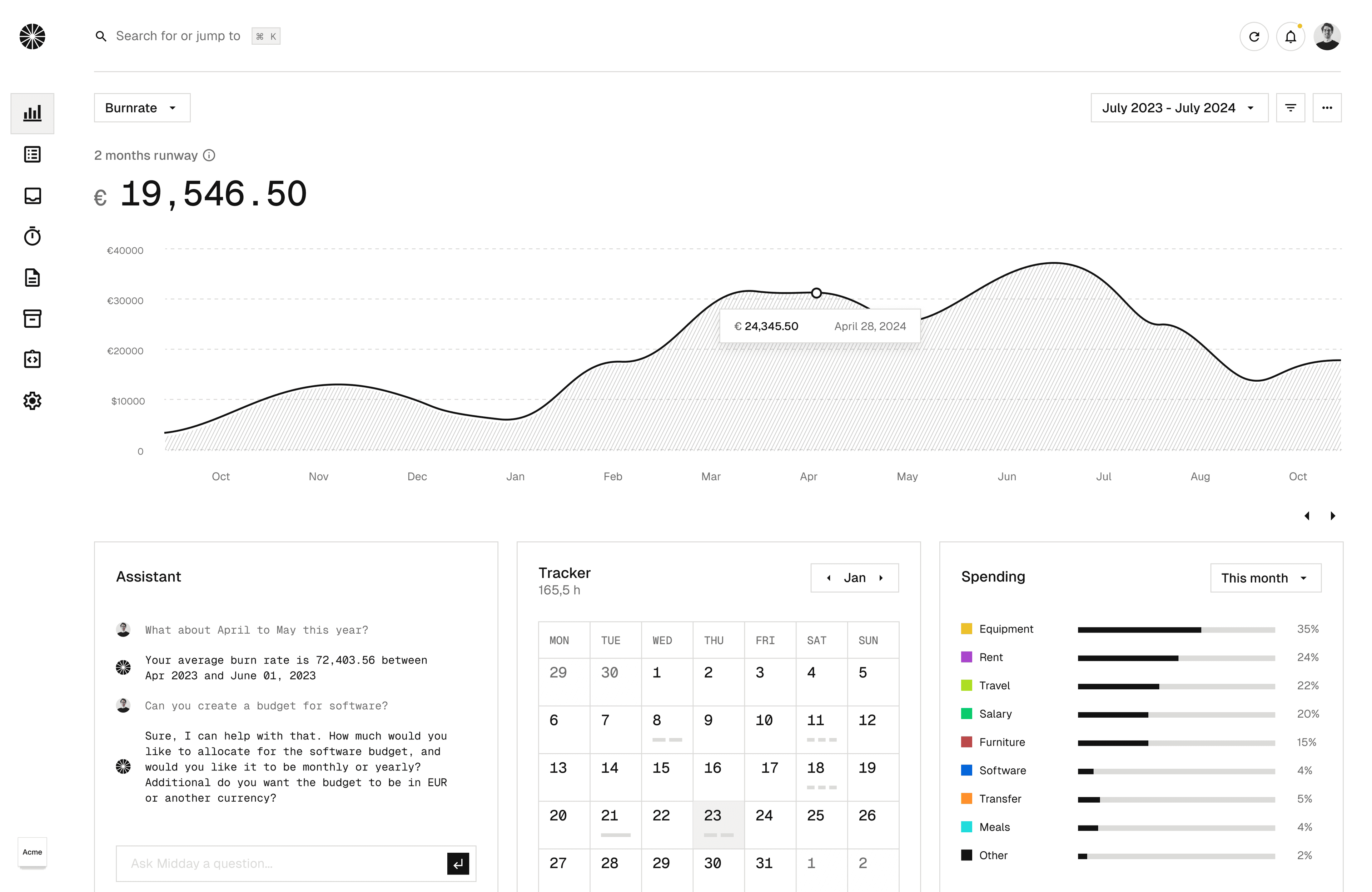Open the Vault archive icon
The image size is (1372, 892).
point(32,318)
